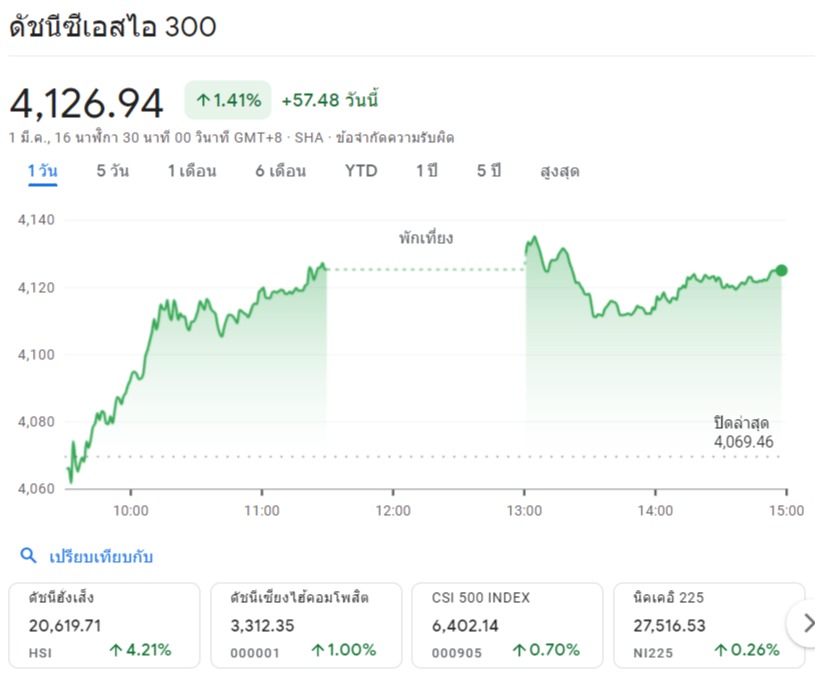Click the magnifier icon beside เปรียบเทียบกับ
This screenshot has width=815, height=674.
(x=28, y=556)
